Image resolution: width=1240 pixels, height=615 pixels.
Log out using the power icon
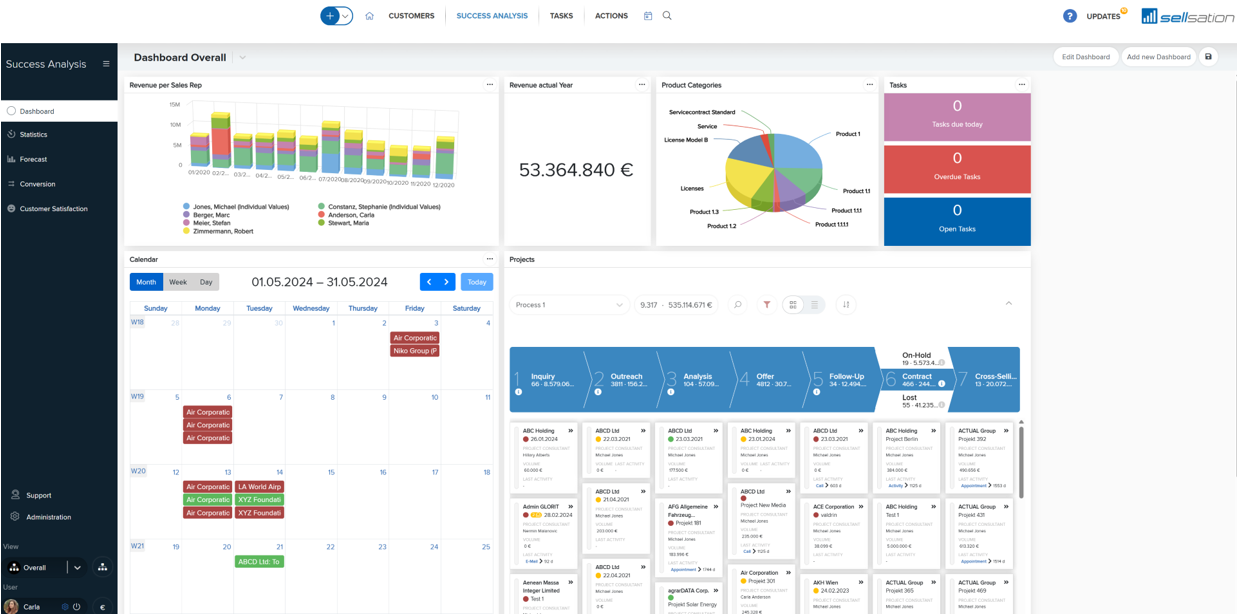[76, 607]
